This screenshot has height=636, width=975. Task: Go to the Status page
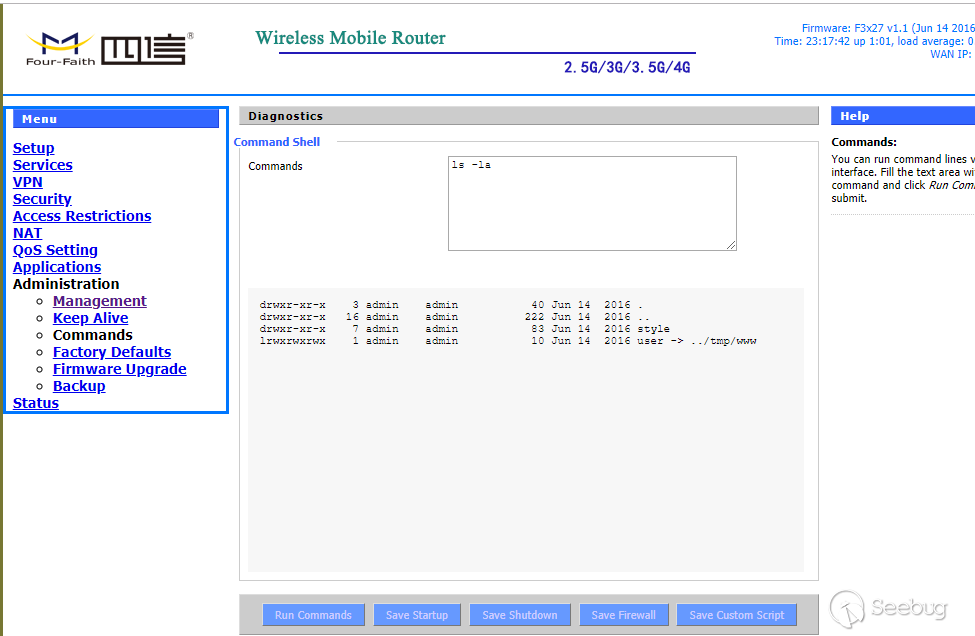click(x=36, y=403)
